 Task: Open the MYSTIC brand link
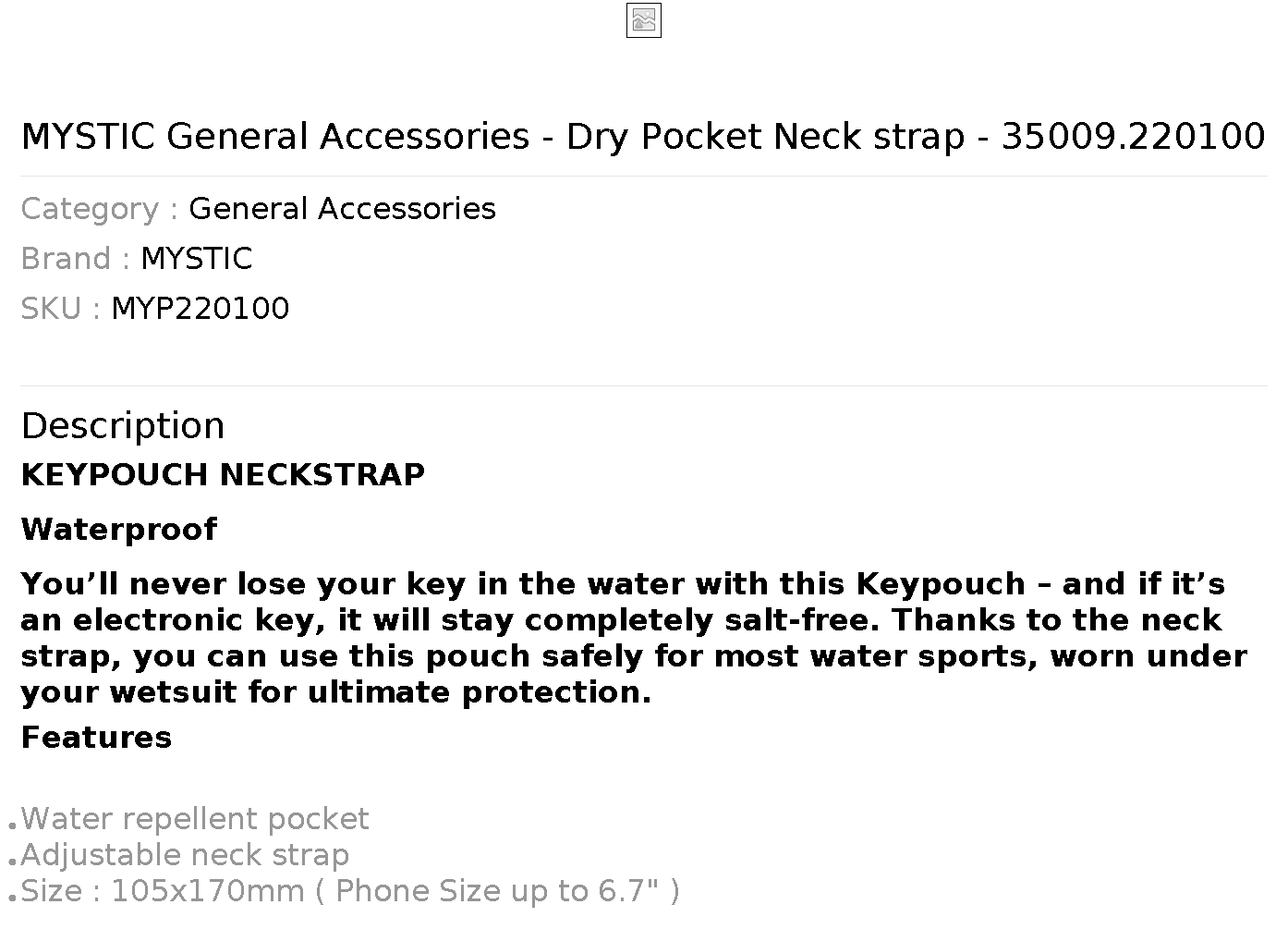click(196, 259)
